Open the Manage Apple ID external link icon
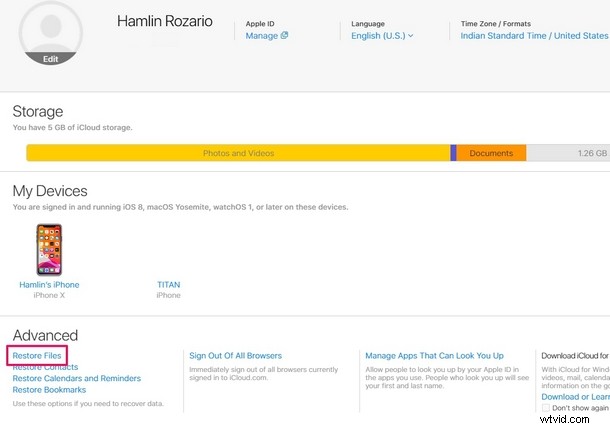610x429 pixels. (284, 35)
